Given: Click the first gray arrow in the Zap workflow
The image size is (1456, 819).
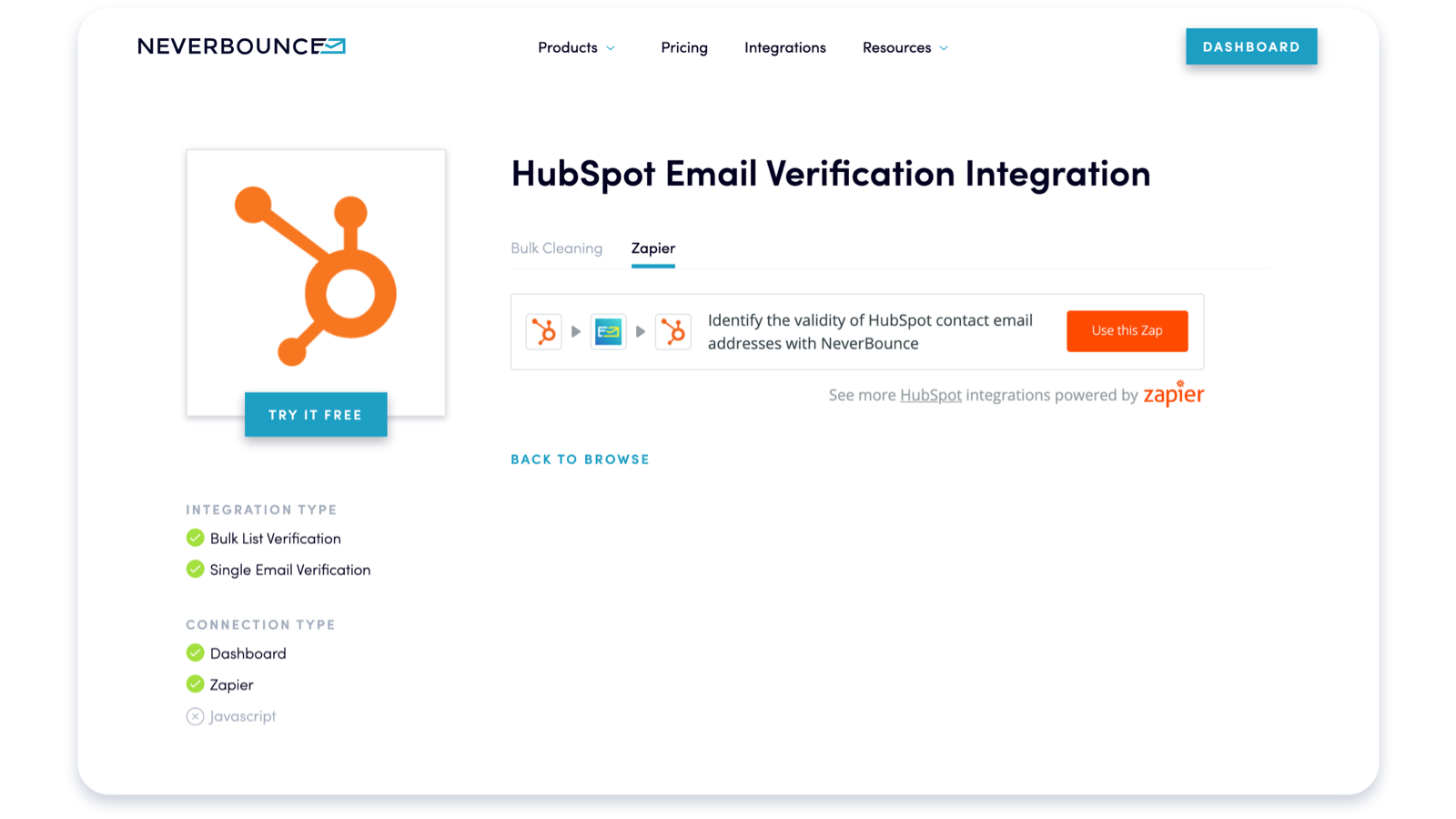Looking at the screenshot, I should (x=576, y=331).
